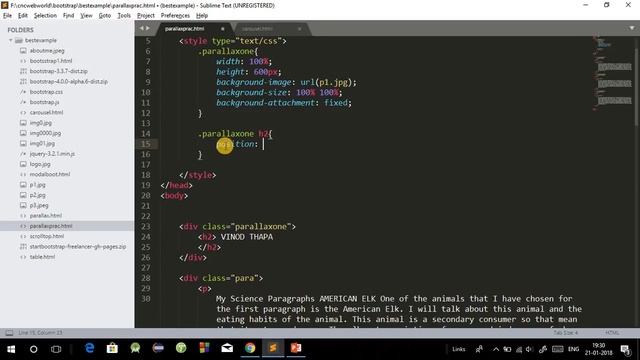640x360 pixels.
Task: Toggle sidebar via status bar icon
Action: 9,333
